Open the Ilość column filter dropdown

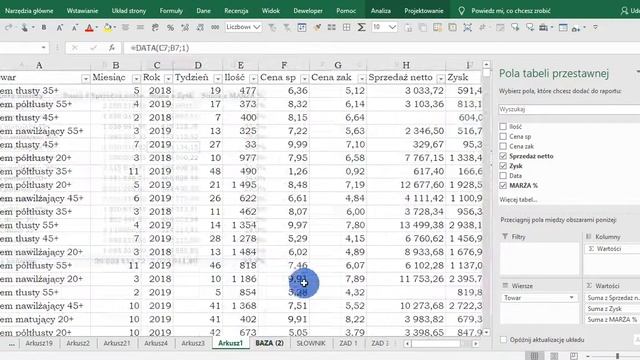coord(253,78)
